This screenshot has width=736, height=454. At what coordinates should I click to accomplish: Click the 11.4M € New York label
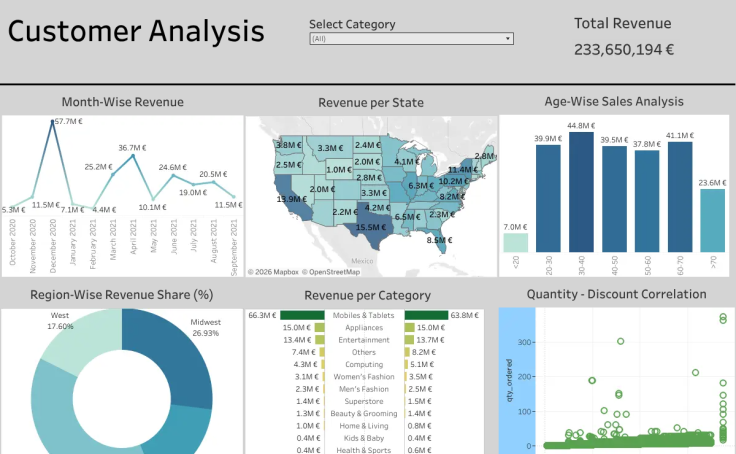[x=463, y=169]
